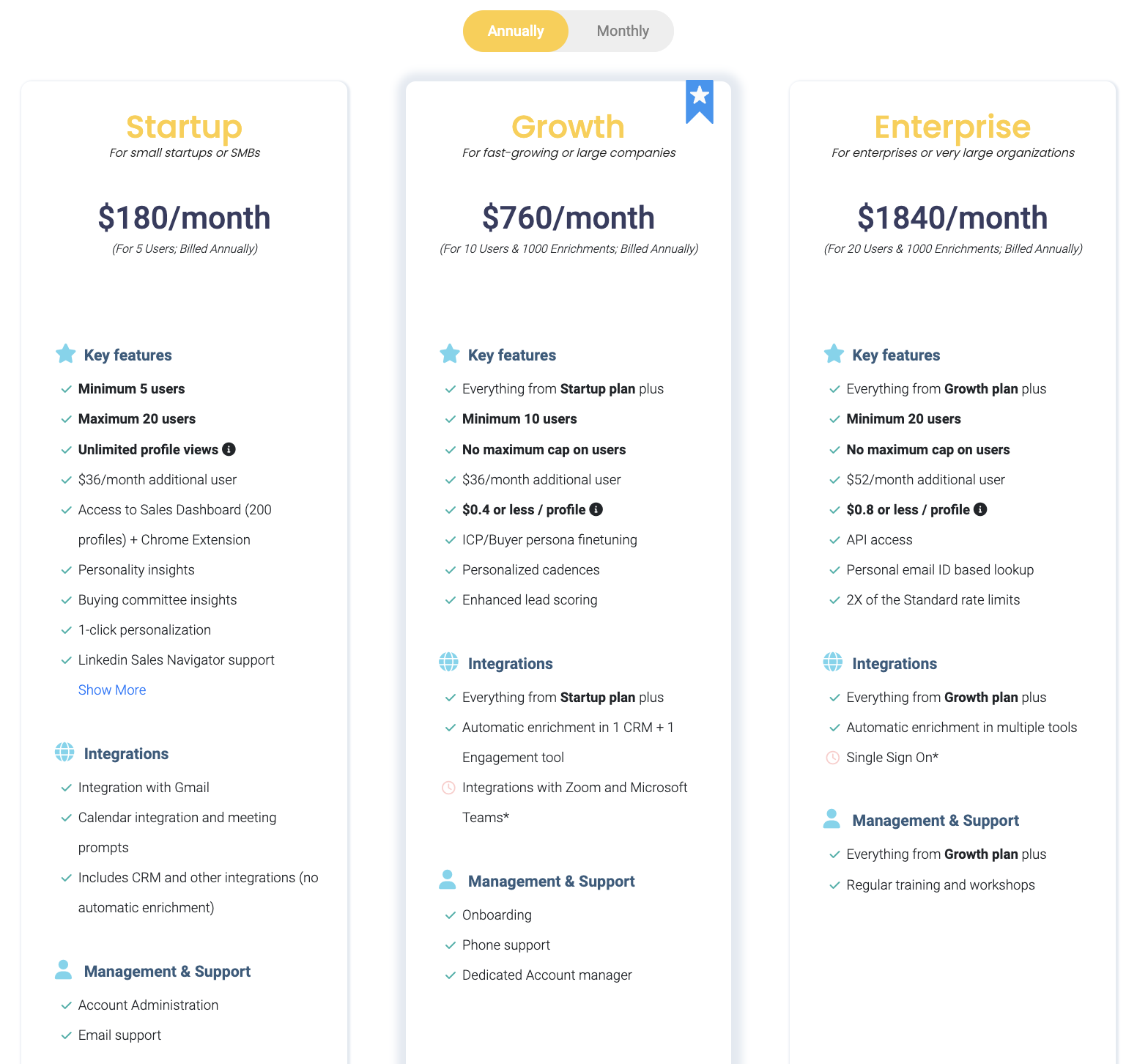Click globe icon beside Startup Integrations heading

pos(64,753)
